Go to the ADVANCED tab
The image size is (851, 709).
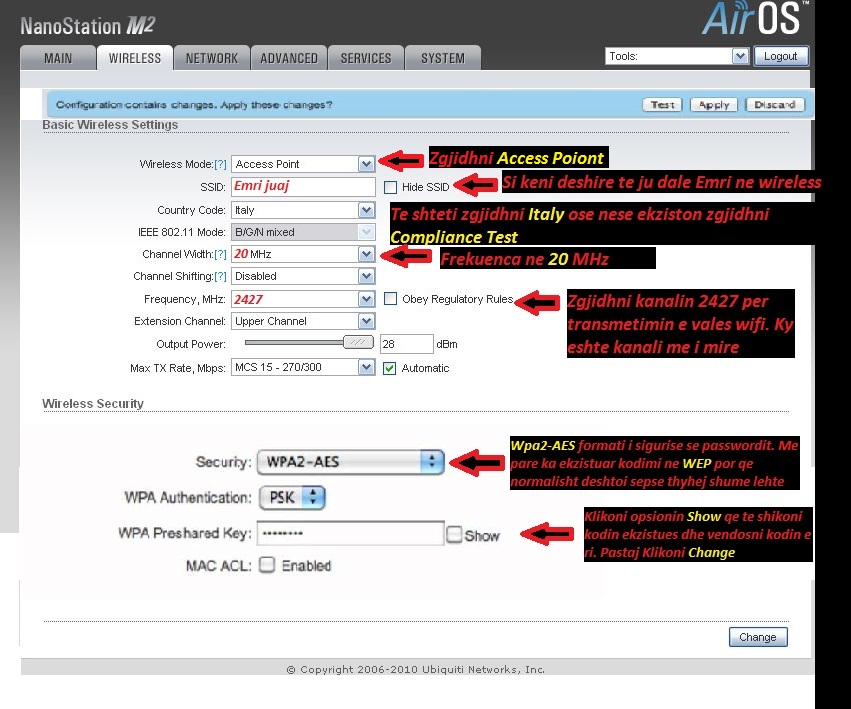(289, 58)
